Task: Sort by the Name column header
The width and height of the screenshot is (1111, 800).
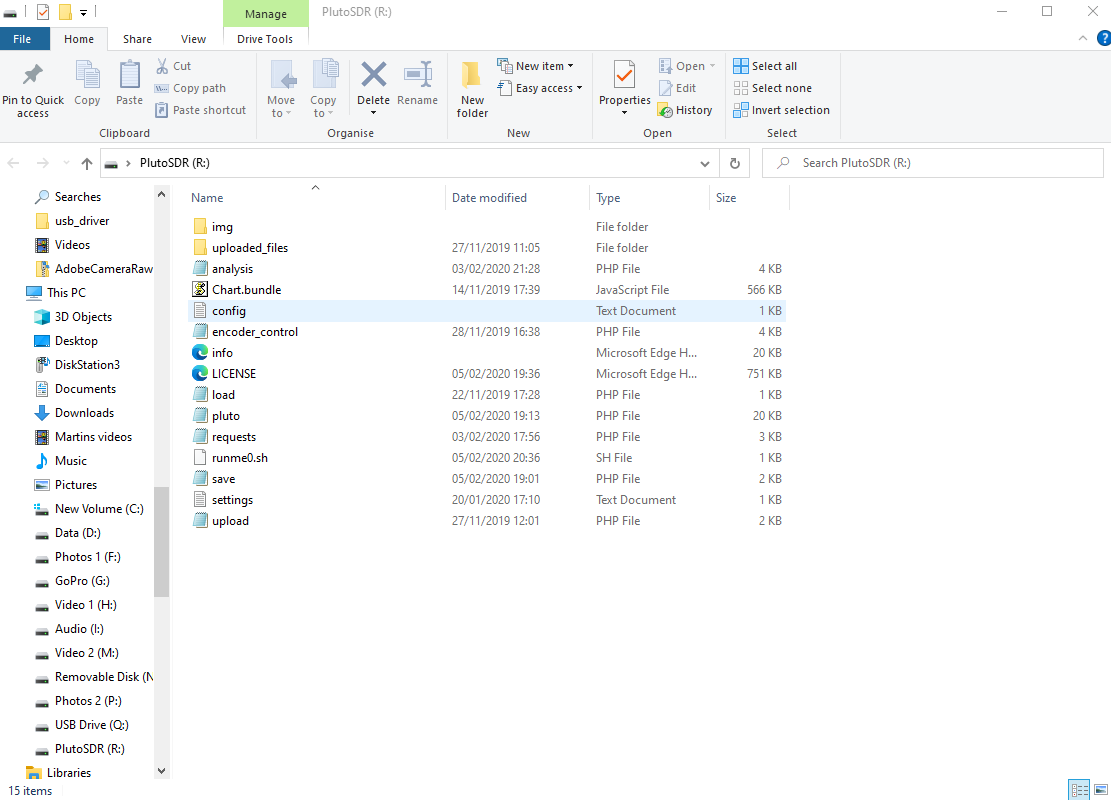Action: (x=317, y=198)
